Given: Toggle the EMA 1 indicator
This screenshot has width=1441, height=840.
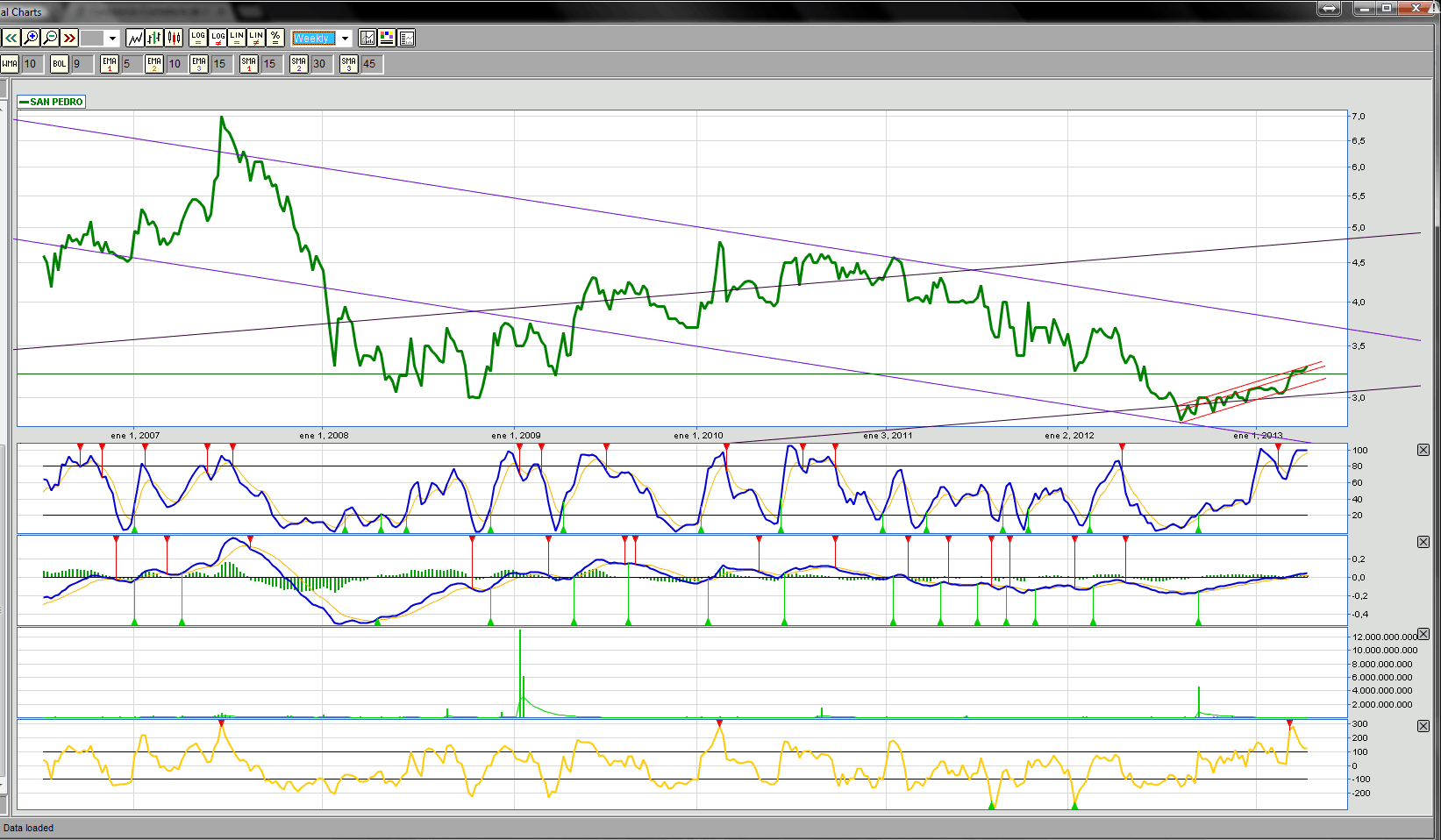Looking at the screenshot, I should (110, 64).
